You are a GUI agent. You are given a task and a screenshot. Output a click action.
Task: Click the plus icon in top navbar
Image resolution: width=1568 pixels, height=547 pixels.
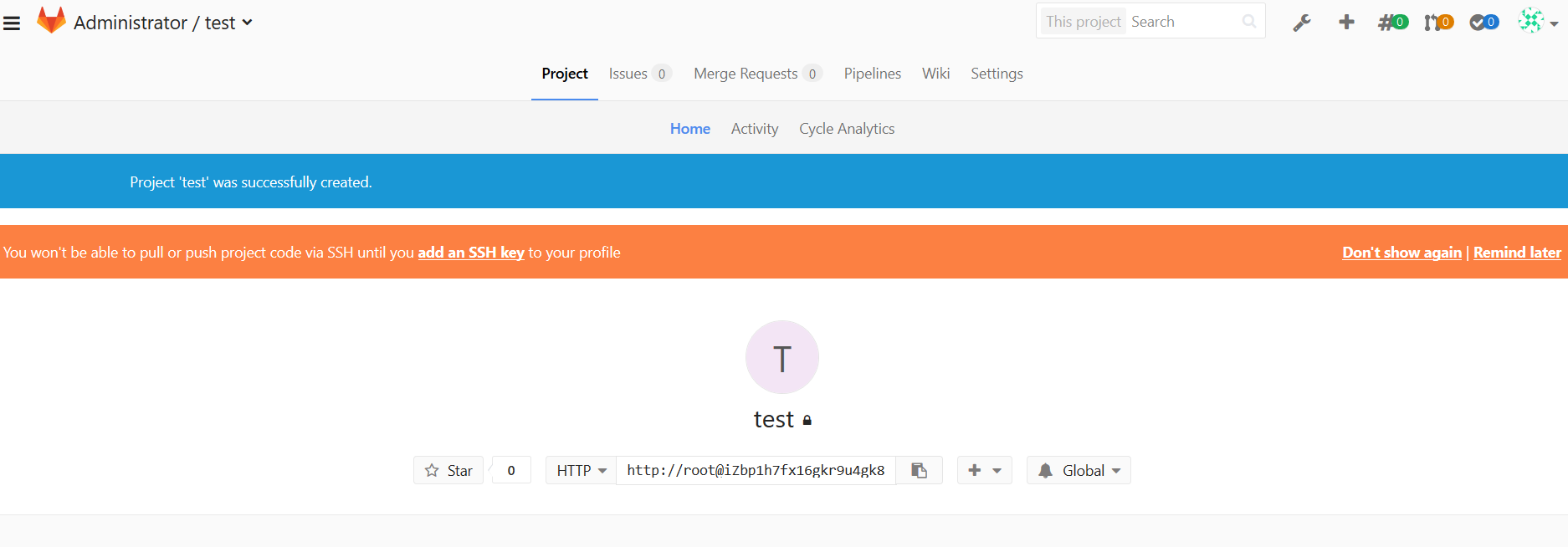click(1346, 23)
